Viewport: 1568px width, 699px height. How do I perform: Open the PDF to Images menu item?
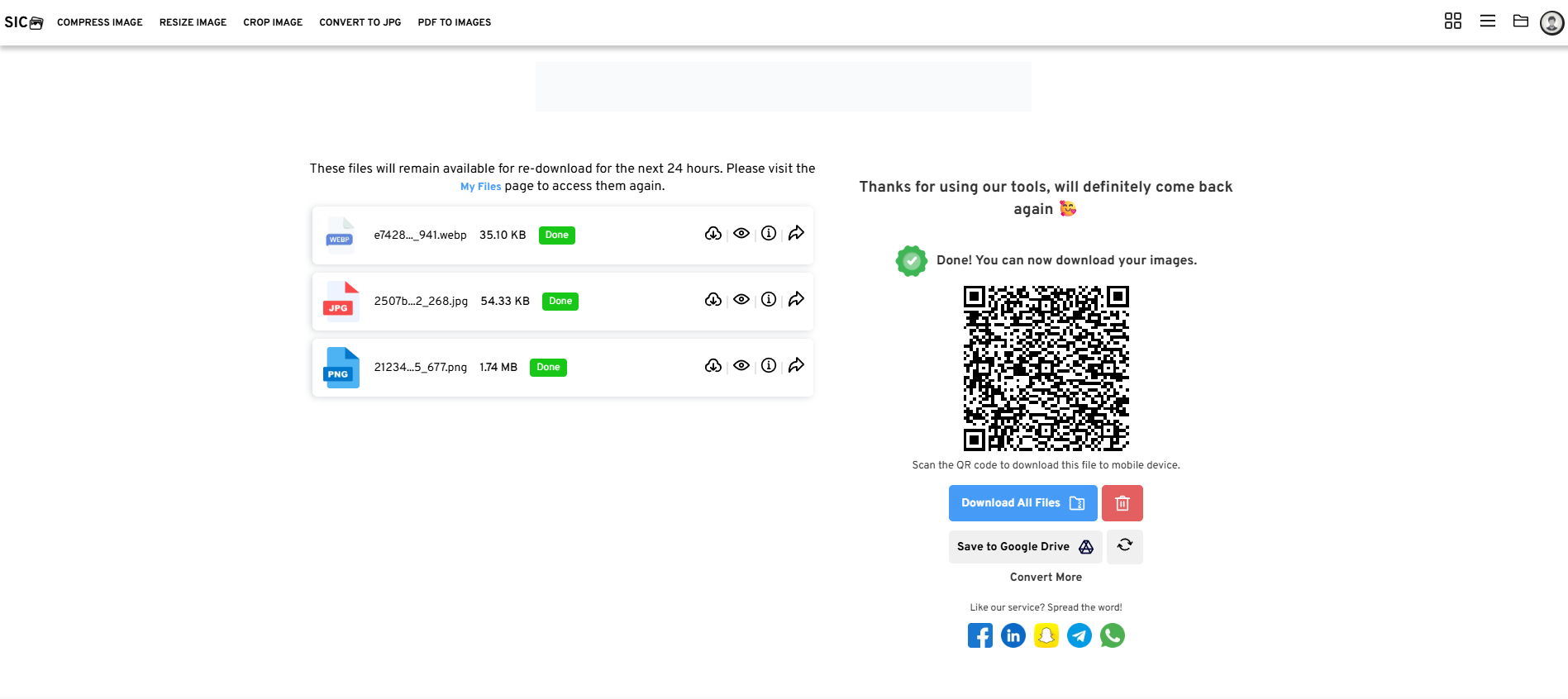coord(455,22)
